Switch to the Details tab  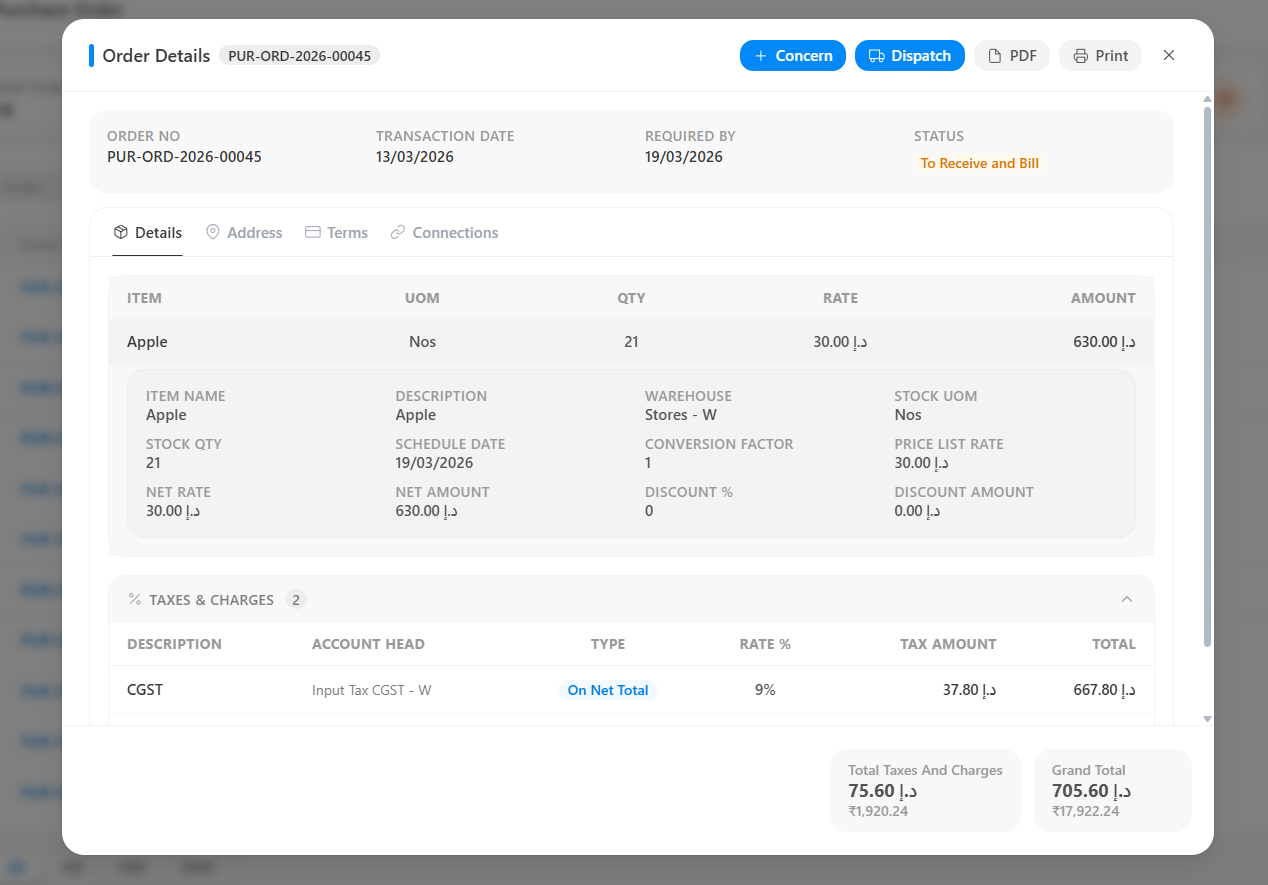pyautogui.click(x=147, y=233)
